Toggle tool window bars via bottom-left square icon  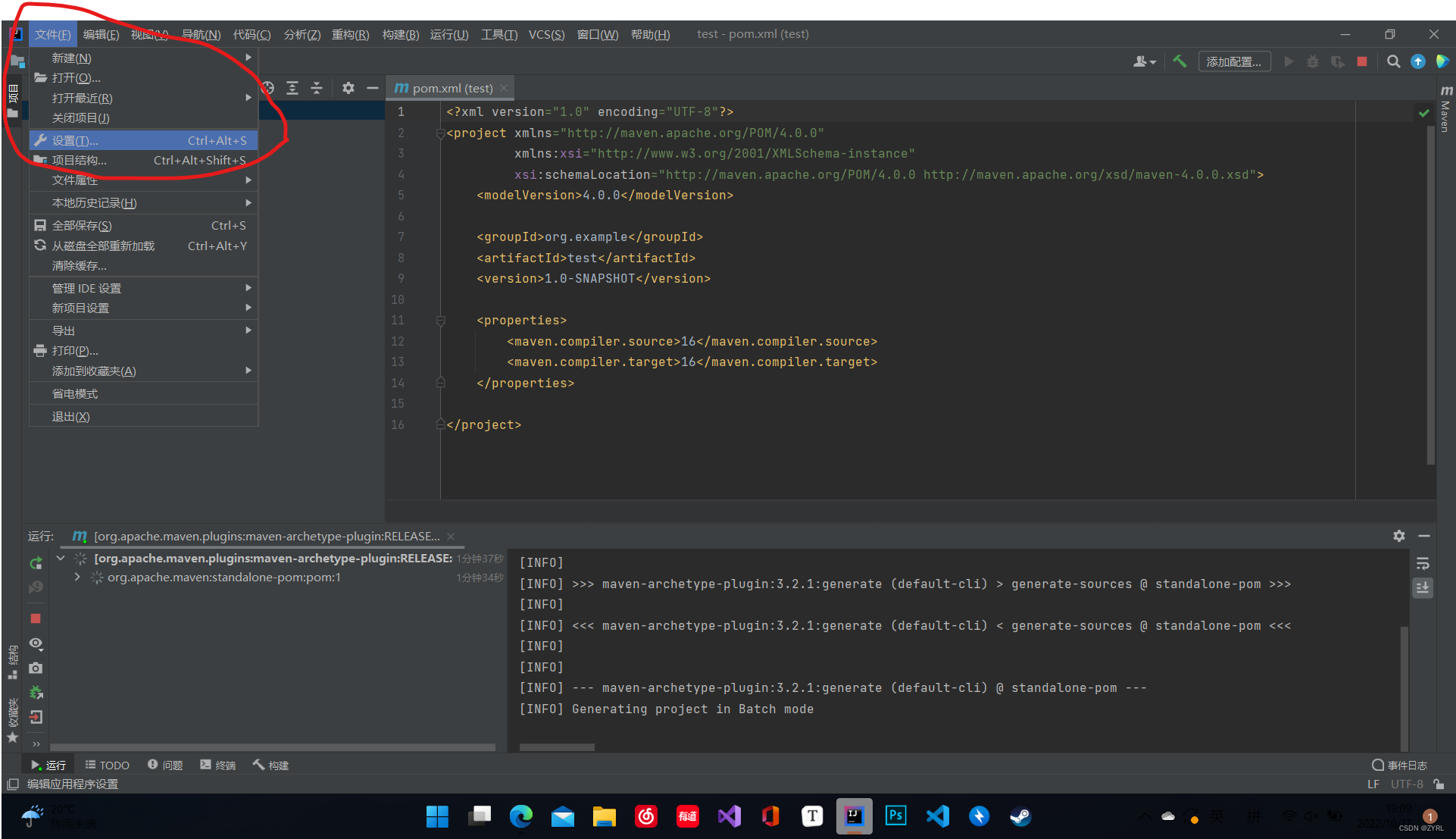point(12,784)
